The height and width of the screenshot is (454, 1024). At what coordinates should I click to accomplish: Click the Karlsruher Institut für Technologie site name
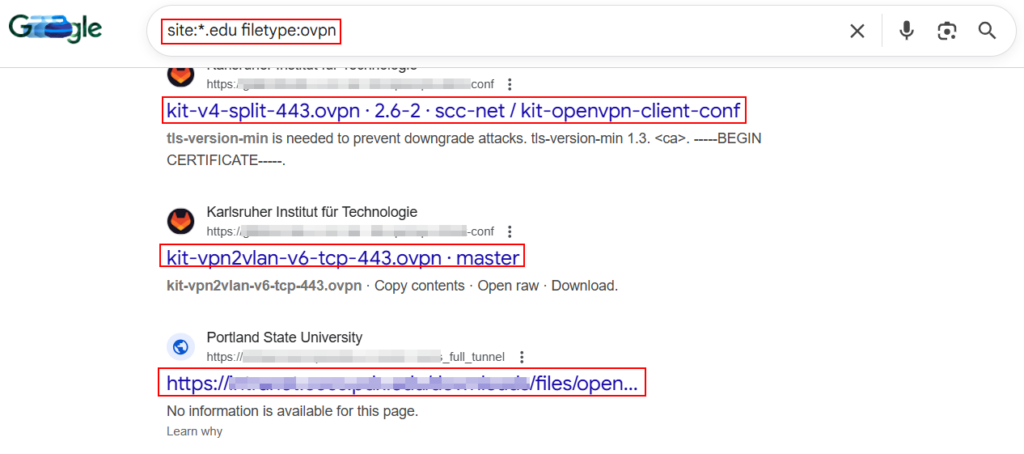tap(311, 212)
